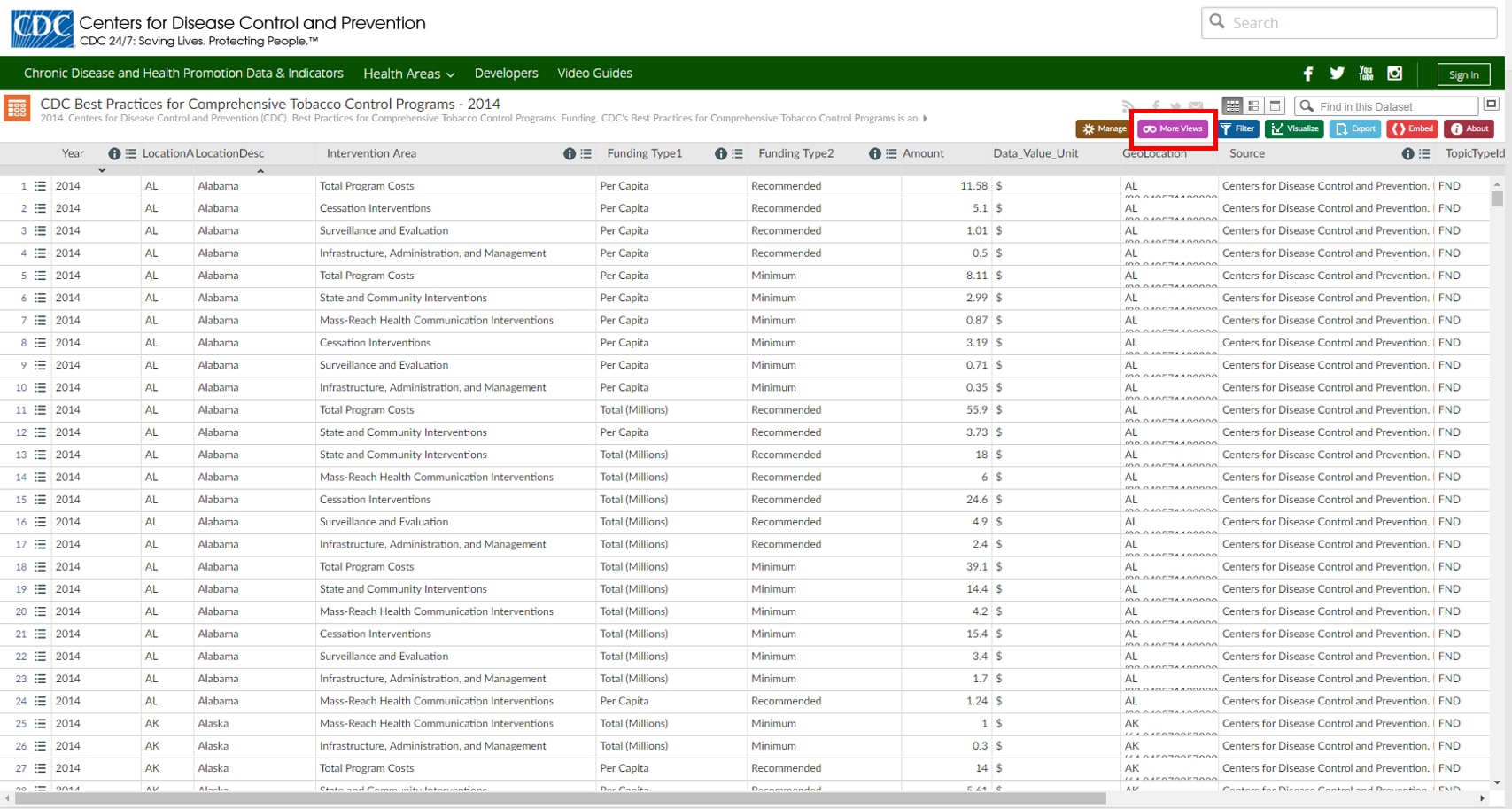Viewport: 1512px width, 809px height.
Task: Click the Amount column header
Action: [x=923, y=153]
